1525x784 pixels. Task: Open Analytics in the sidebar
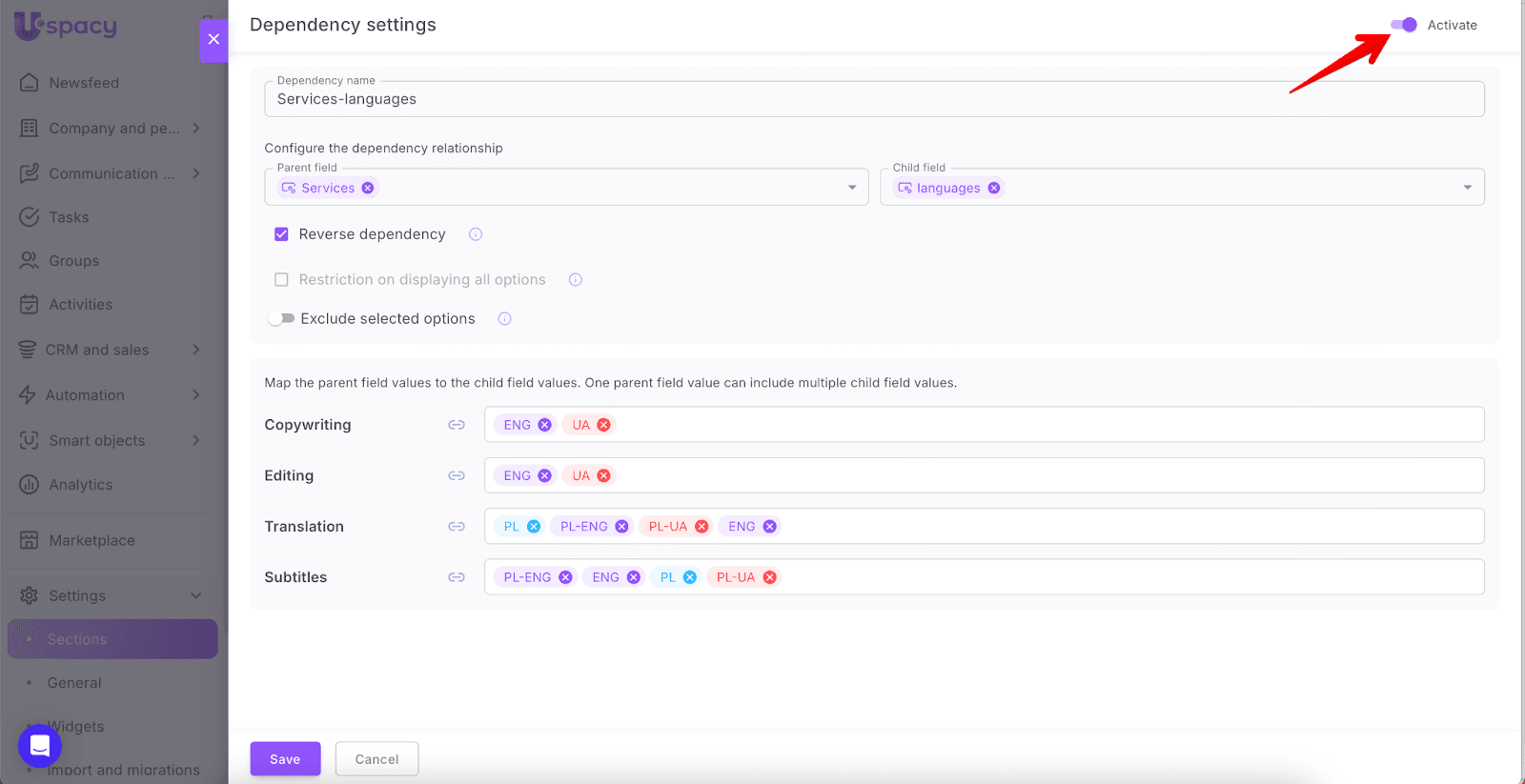tap(81, 485)
